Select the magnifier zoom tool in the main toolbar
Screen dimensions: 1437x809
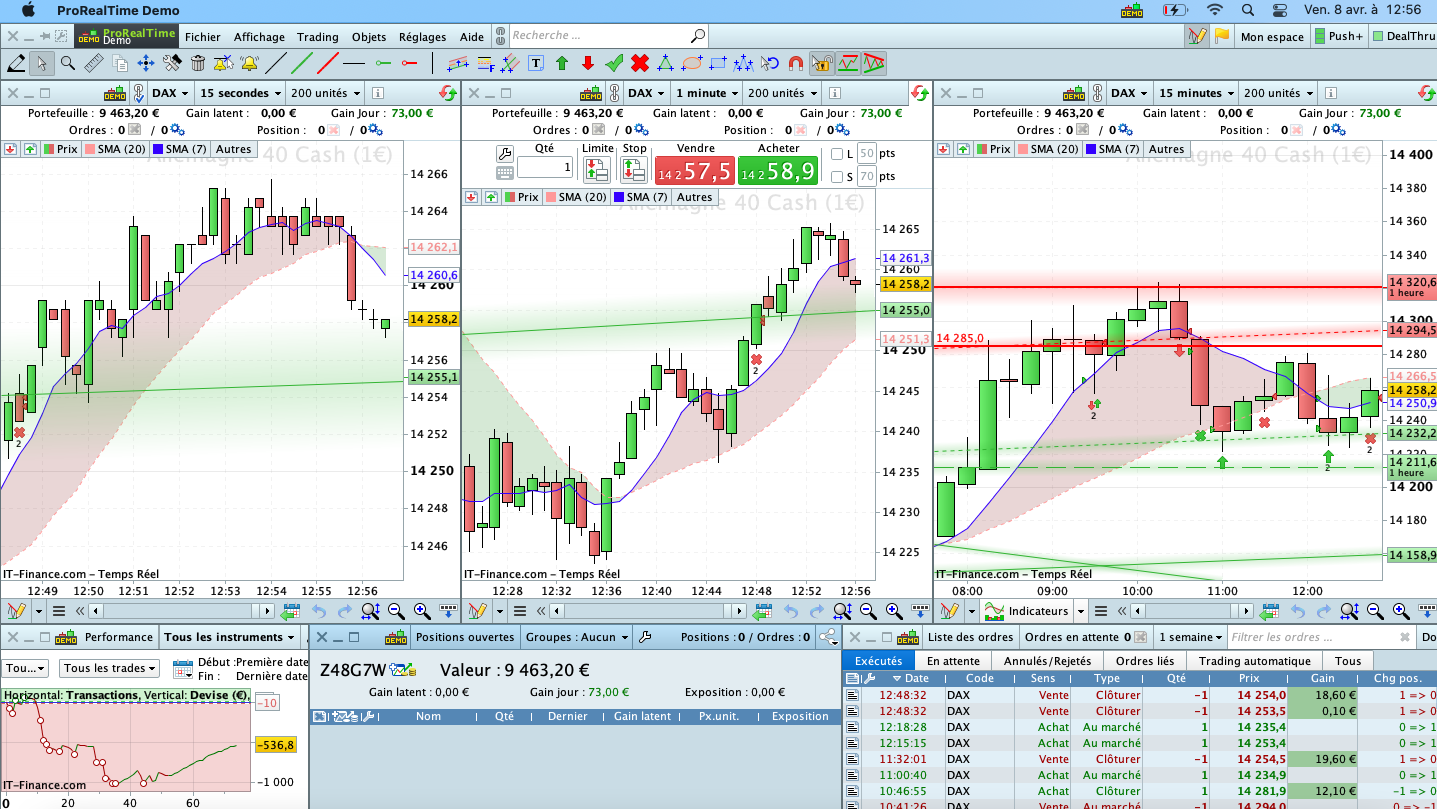click(x=68, y=63)
